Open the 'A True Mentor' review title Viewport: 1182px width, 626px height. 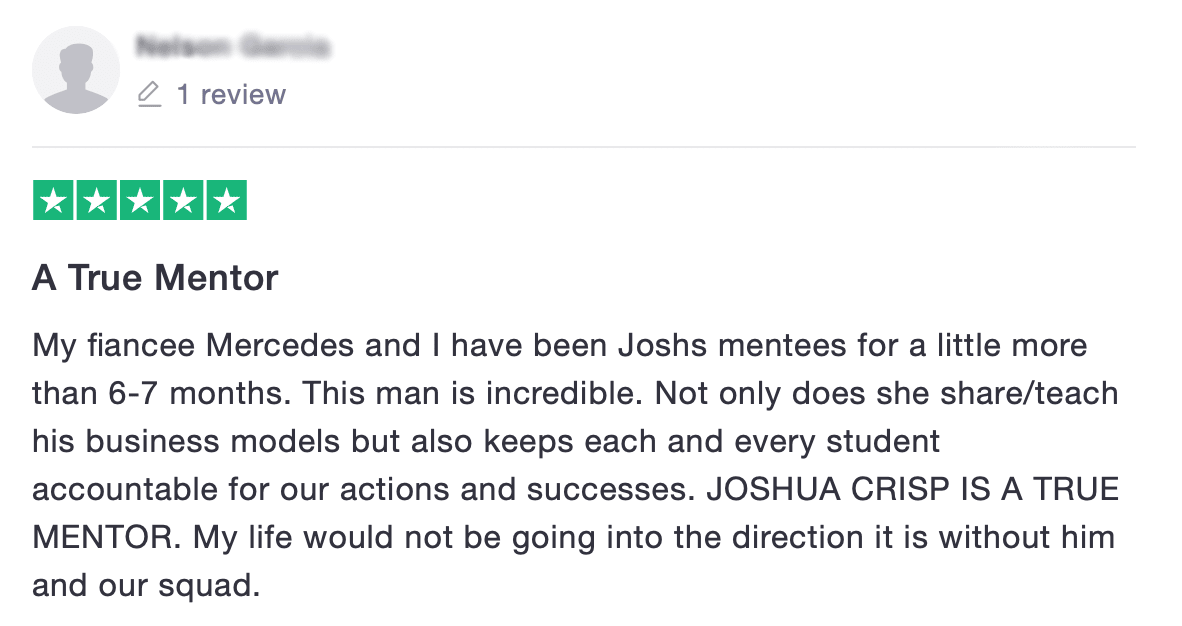click(155, 278)
